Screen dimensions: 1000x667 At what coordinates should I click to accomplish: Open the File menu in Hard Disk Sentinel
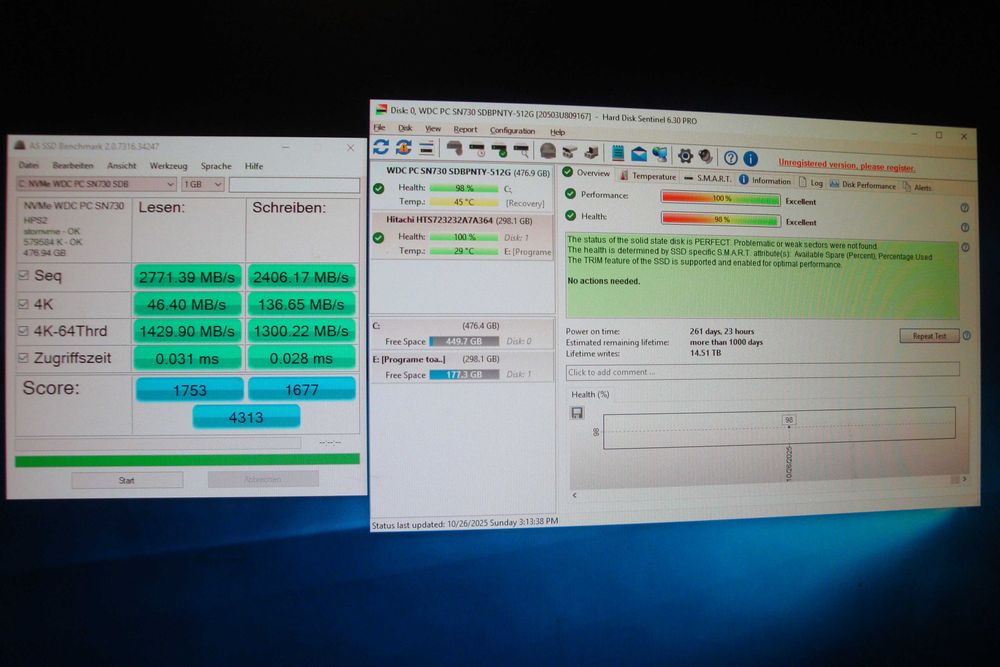(379, 128)
